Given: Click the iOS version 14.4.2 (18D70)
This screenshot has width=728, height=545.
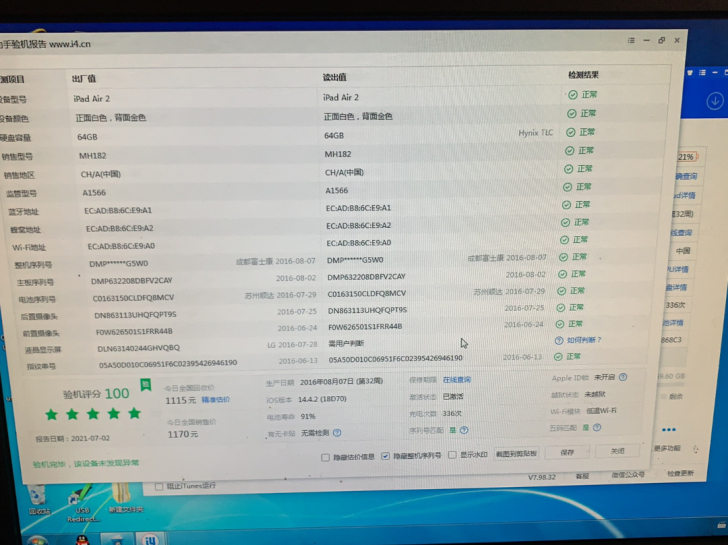Looking at the screenshot, I should click(x=322, y=399).
